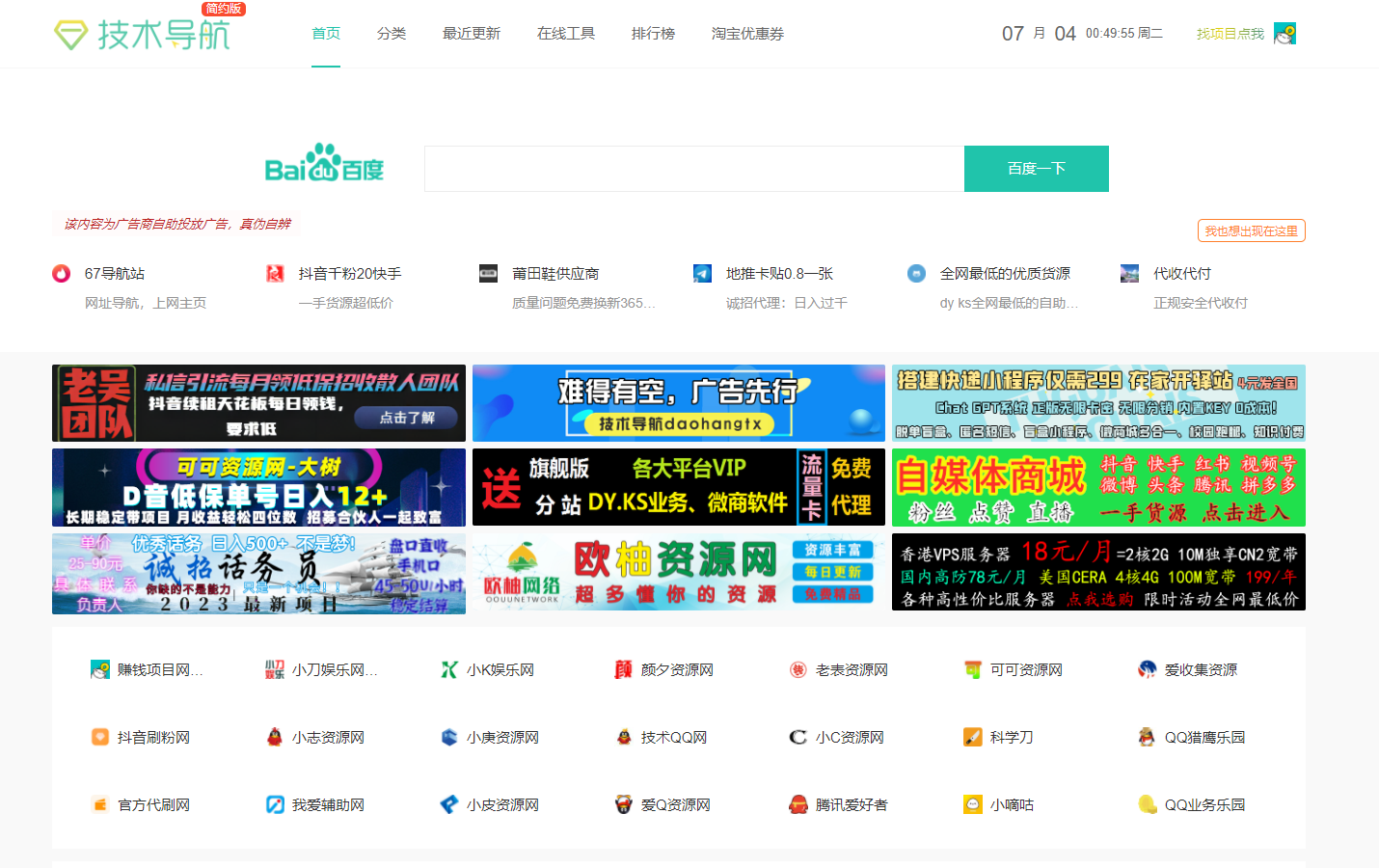Switch to the 排行榜 section

pos(653,32)
